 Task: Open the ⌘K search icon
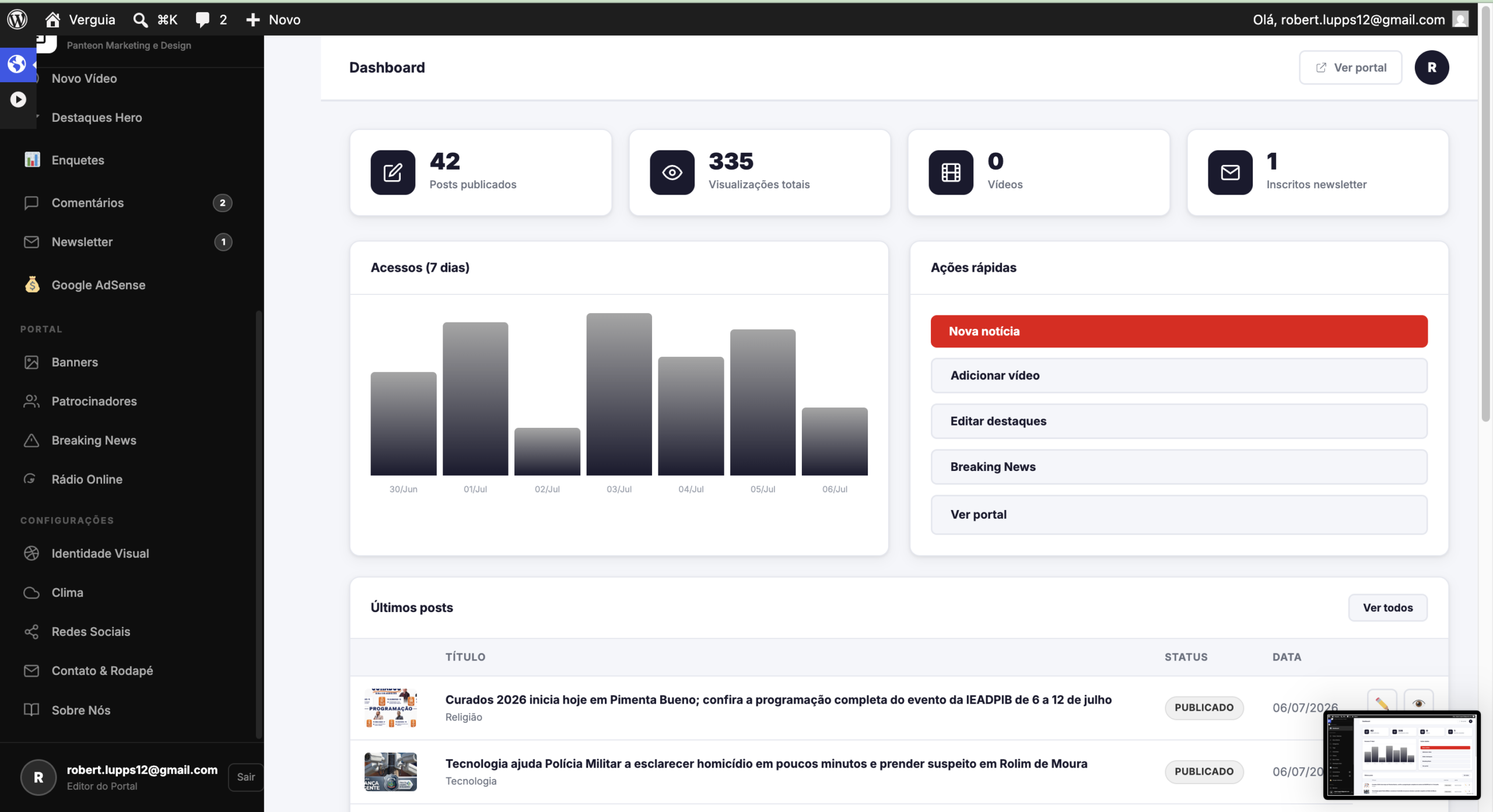[140, 20]
